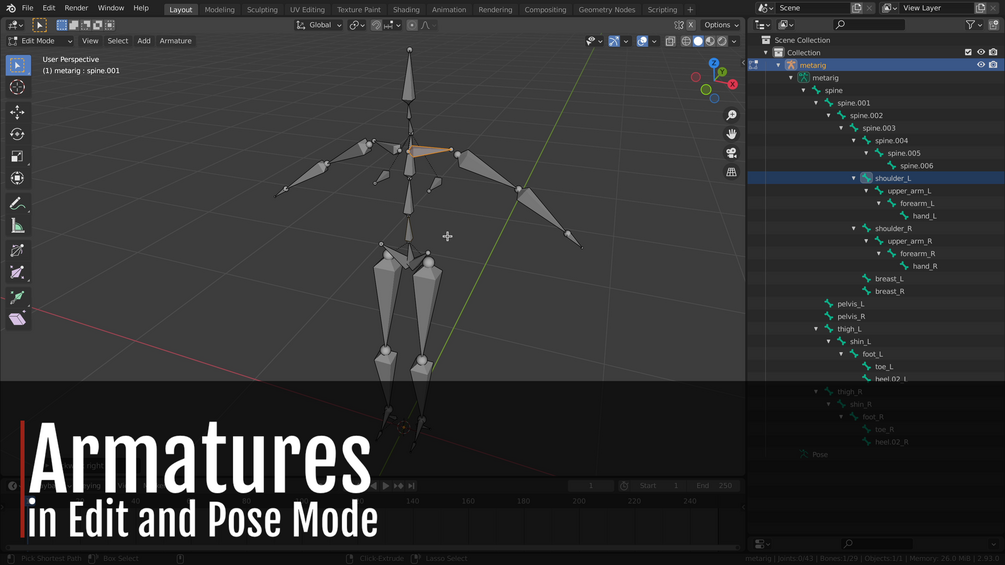
Task: Switch perspective/orthographic with grid icon
Action: 731,172
